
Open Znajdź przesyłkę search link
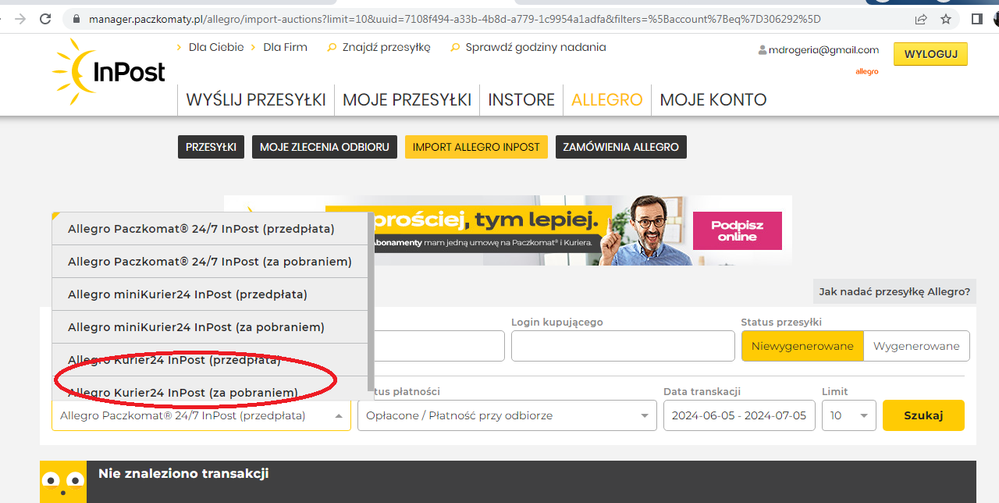[386, 47]
